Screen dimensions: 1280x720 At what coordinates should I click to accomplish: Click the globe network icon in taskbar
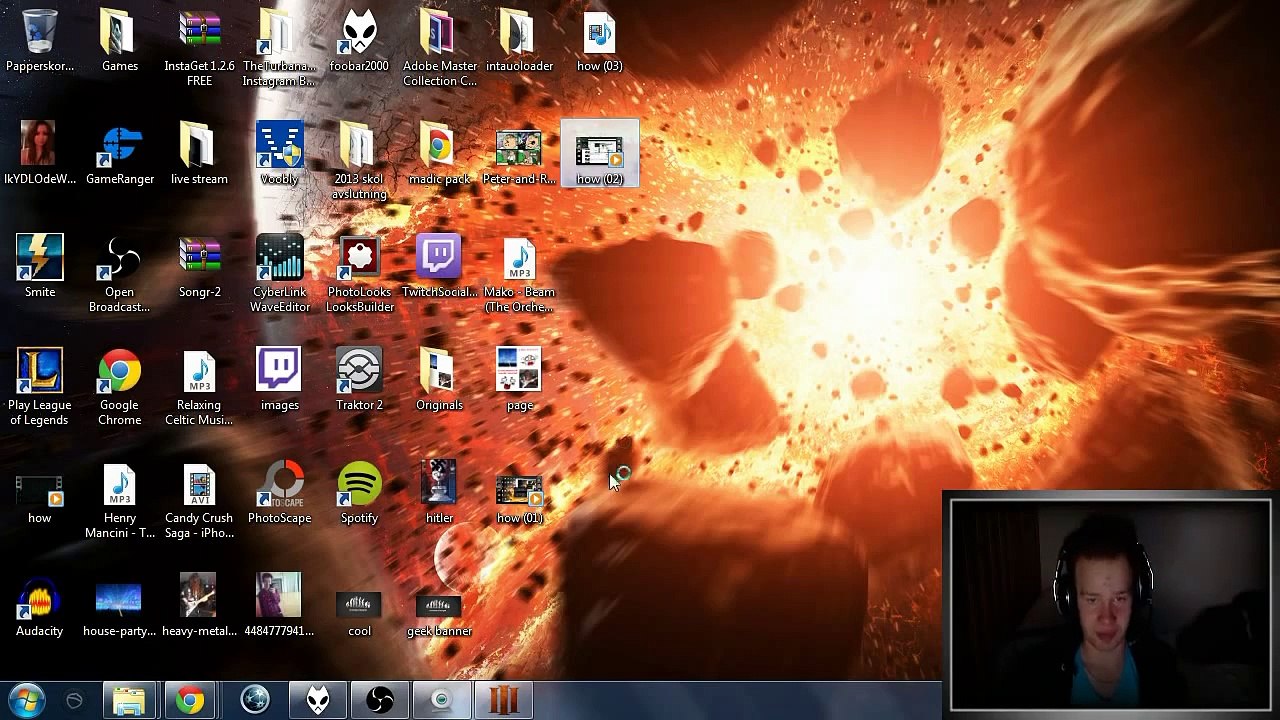[x=255, y=700]
